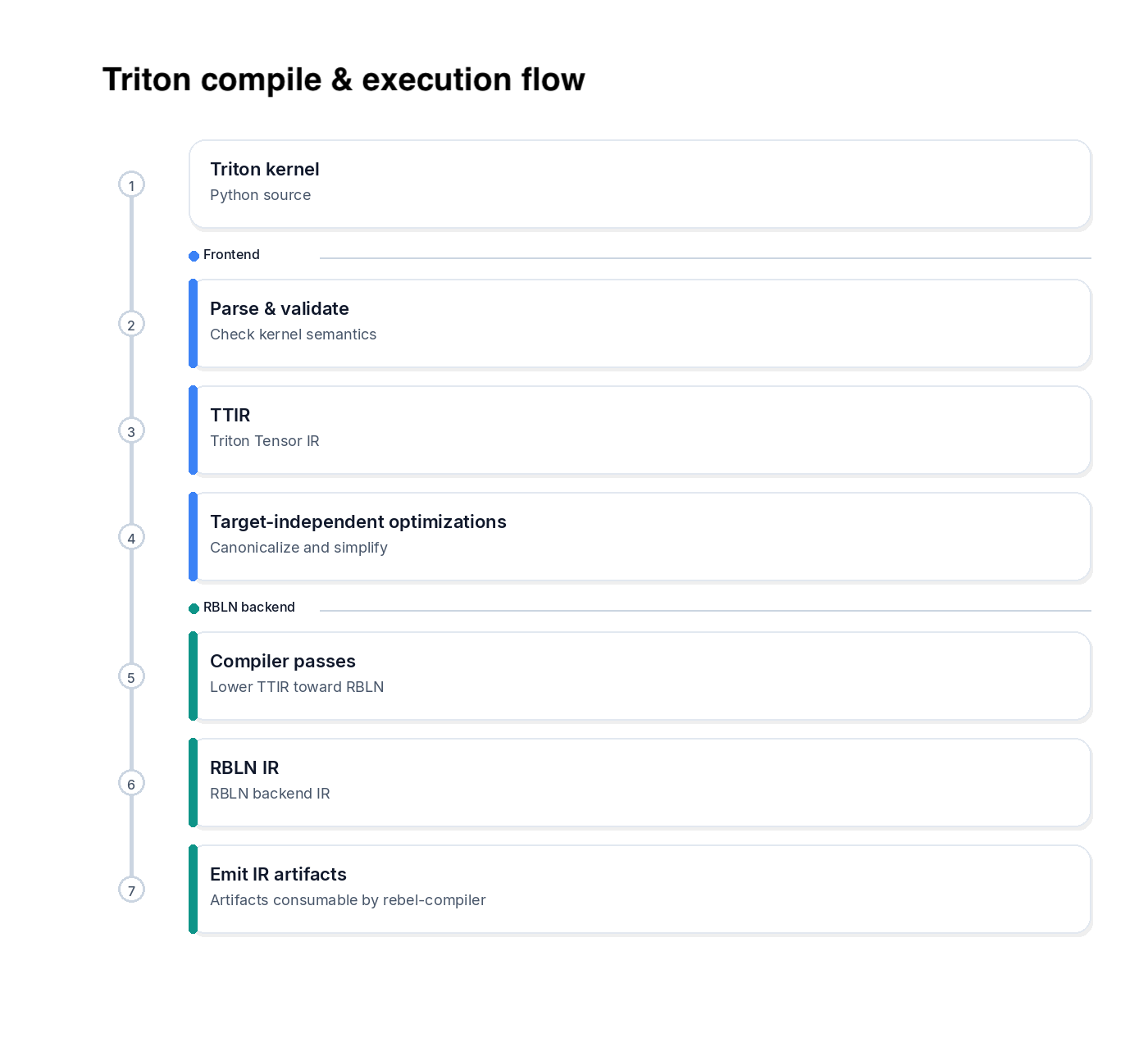Click step 1 circle marker
Image resolution: width=1148 pixels, height=1056 pixels.
[131, 184]
